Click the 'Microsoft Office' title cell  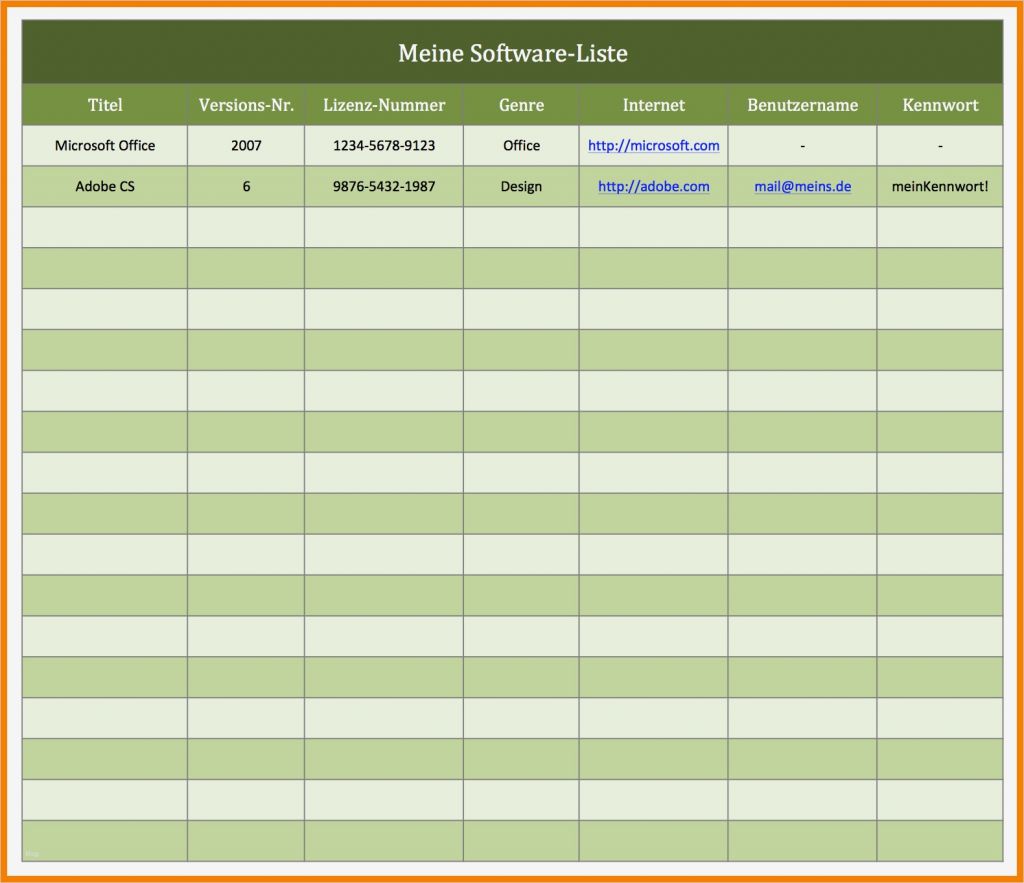click(104, 146)
